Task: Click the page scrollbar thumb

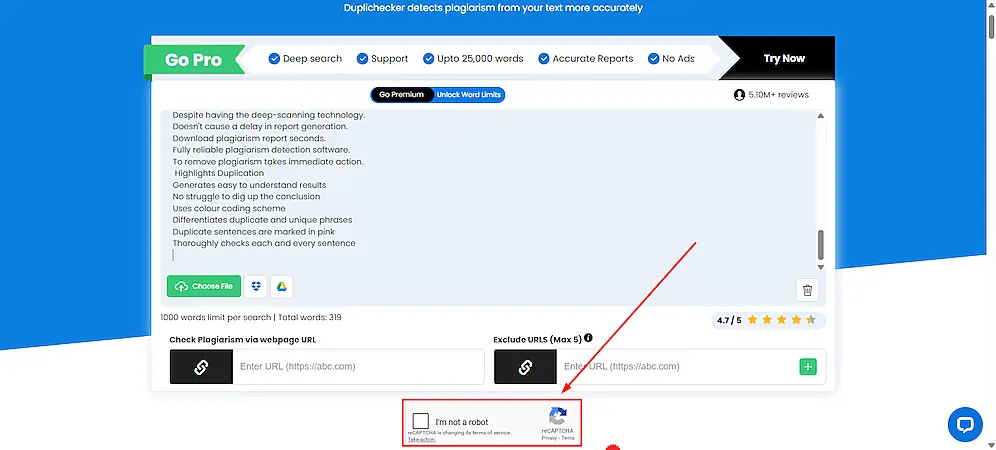Action: pyautogui.click(x=991, y=25)
